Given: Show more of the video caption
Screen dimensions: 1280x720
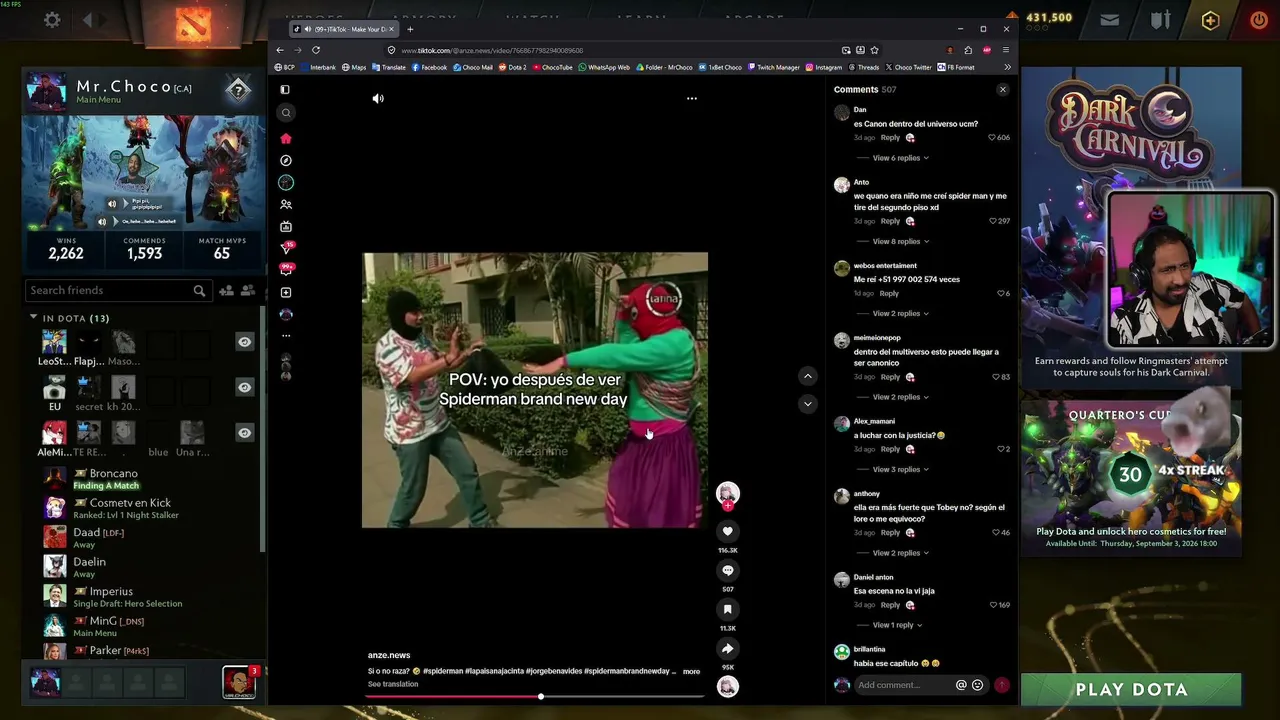Looking at the screenshot, I should [x=691, y=671].
